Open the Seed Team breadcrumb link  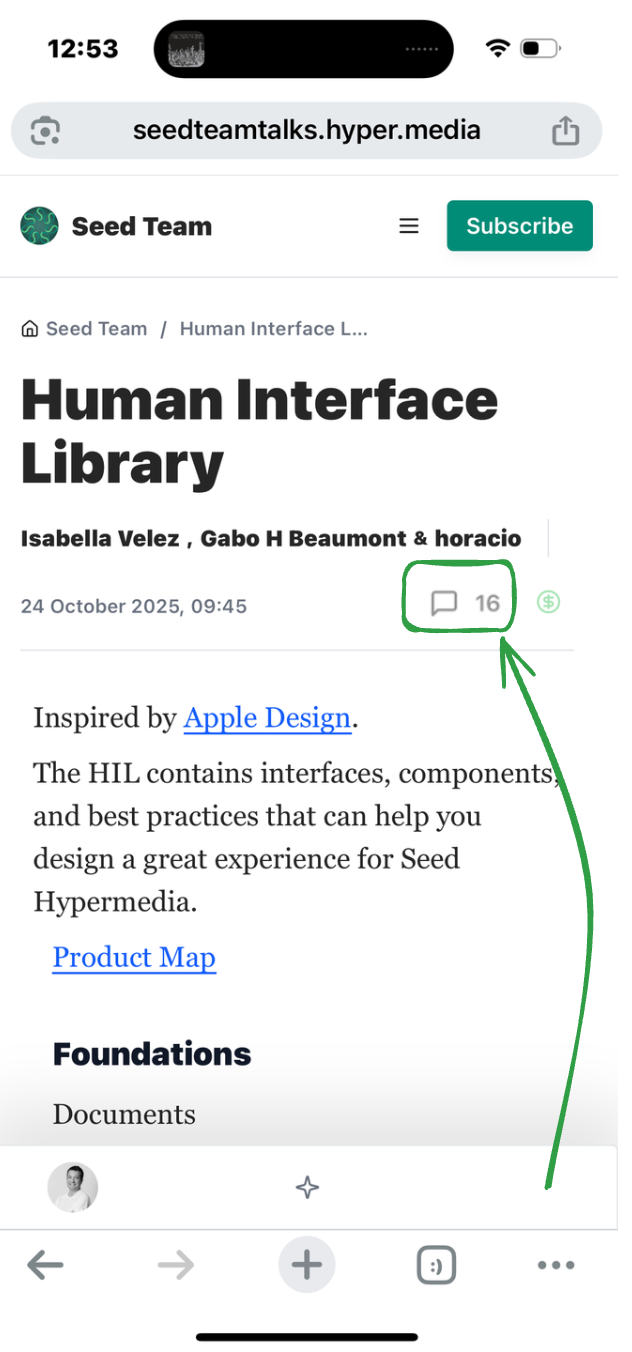(96, 329)
